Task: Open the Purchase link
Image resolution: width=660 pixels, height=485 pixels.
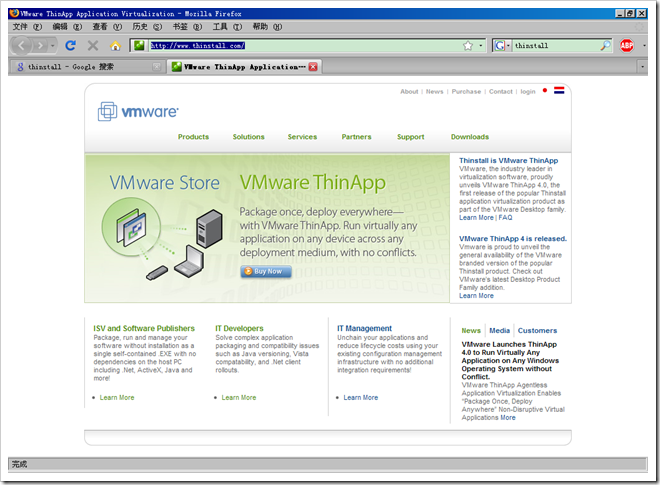Action: pyautogui.click(x=466, y=91)
